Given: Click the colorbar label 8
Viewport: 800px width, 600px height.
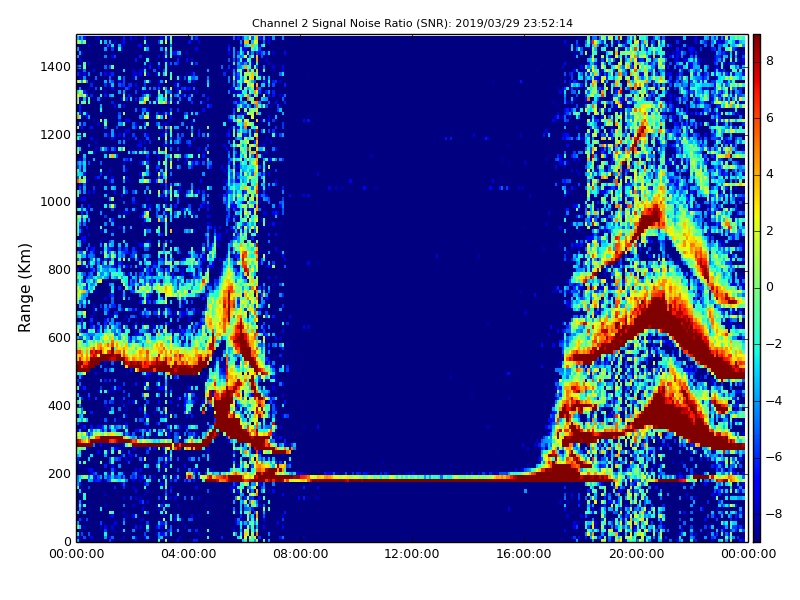Looking at the screenshot, I should click(x=770, y=61).
